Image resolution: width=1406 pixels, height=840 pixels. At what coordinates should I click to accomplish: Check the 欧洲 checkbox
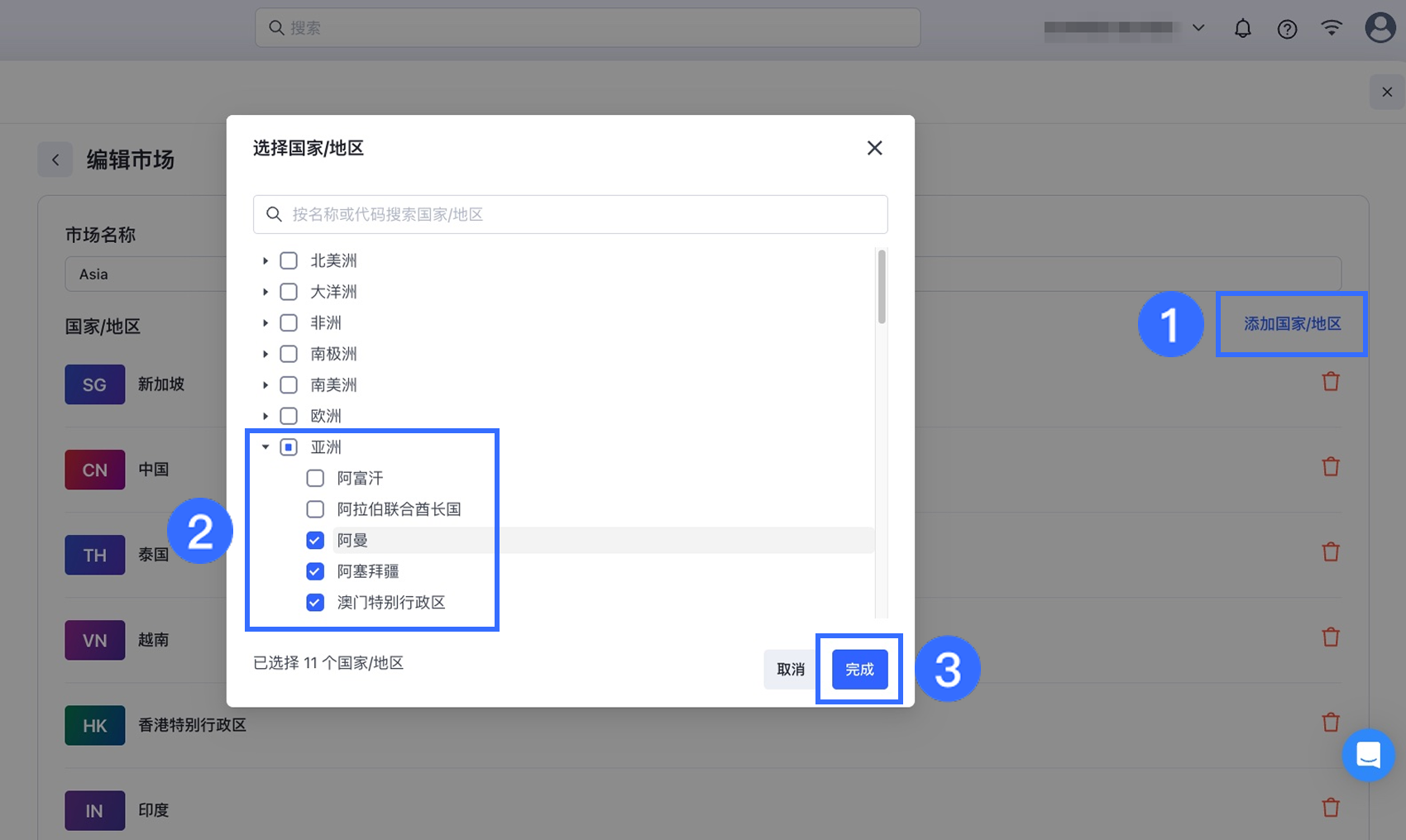pyautogui.click(x=289, y=416)
